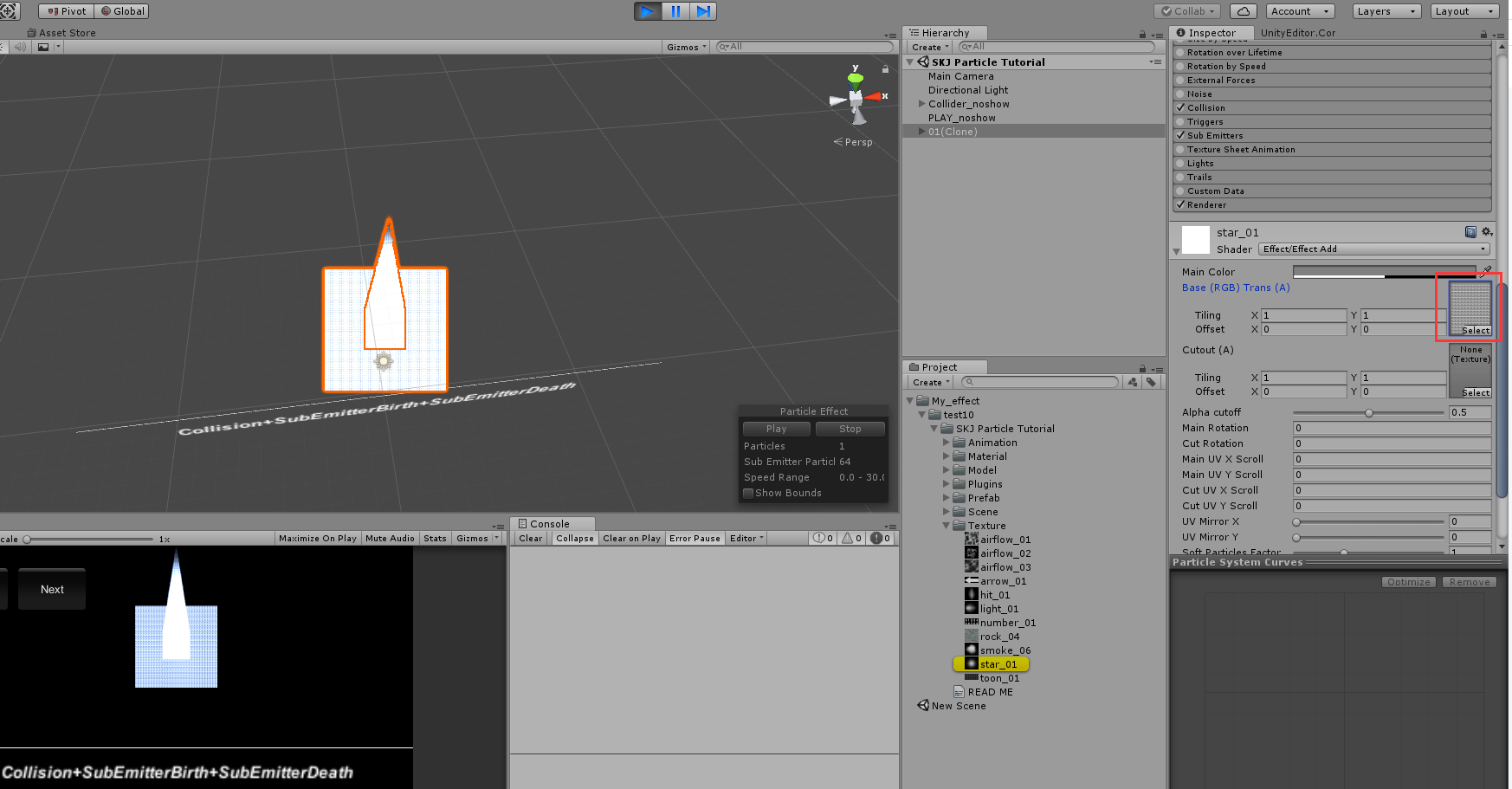Lock the Hierarchy panel padlock
The width and height of the screenshot is (1512, 789).
tap(1142, 34)
